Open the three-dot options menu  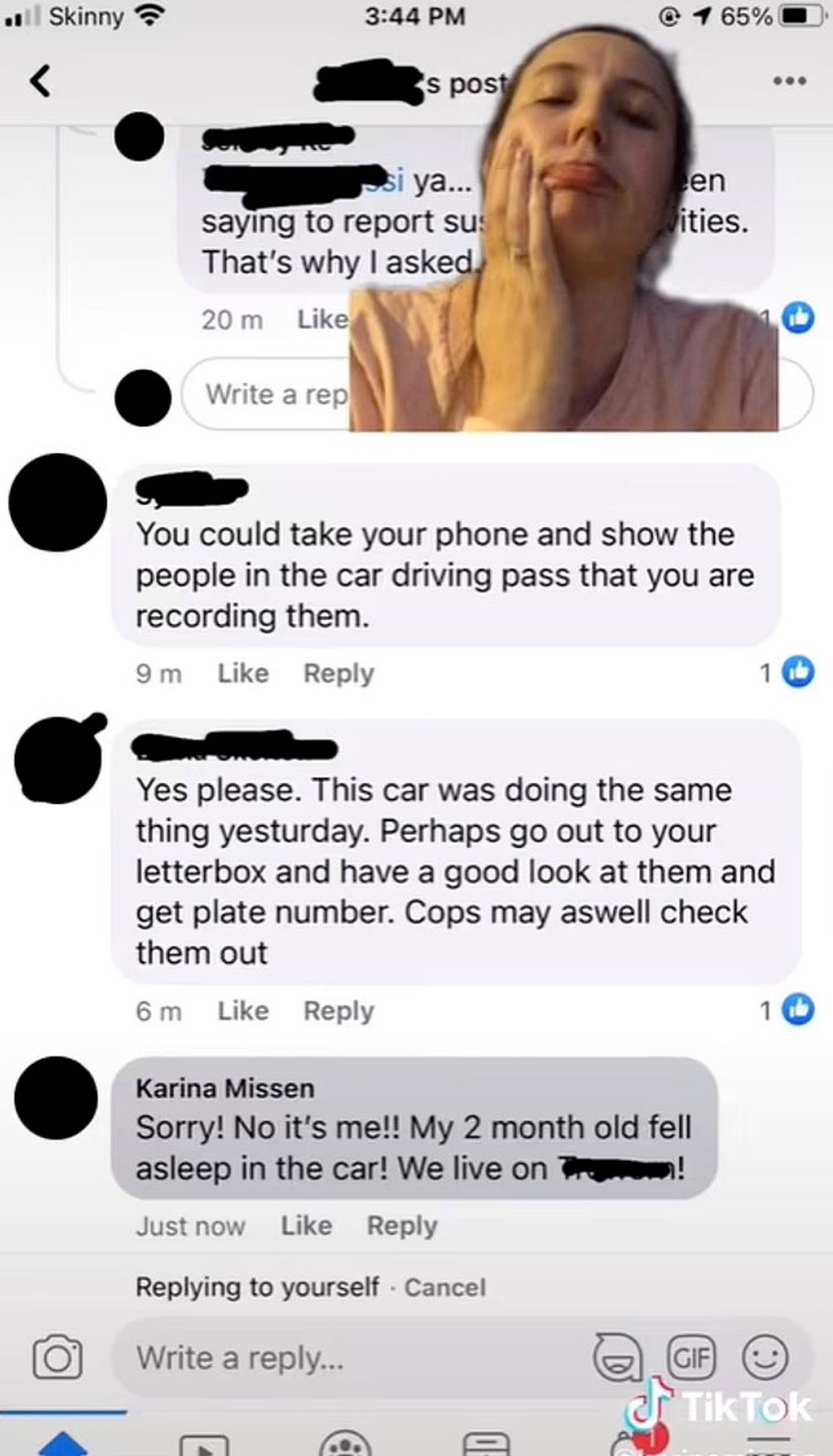coord(790,81)
